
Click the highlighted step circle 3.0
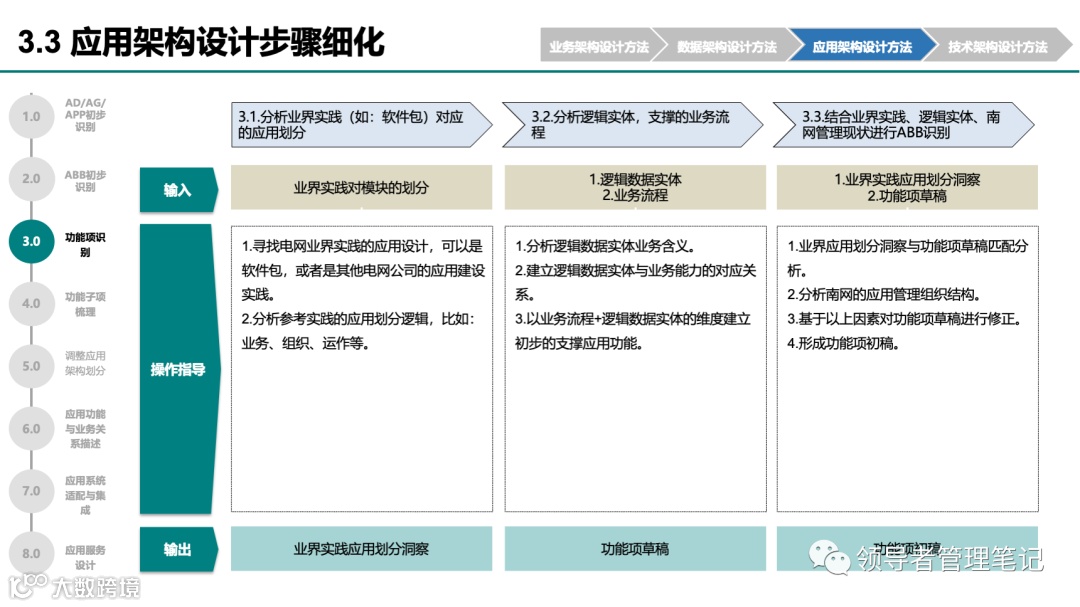[x=31, y=241]
